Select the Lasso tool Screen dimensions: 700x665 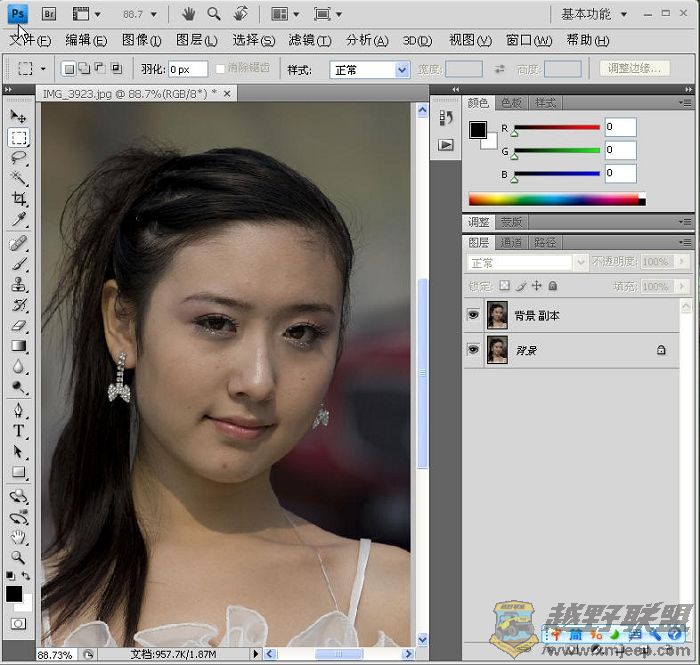pos(18,158)
